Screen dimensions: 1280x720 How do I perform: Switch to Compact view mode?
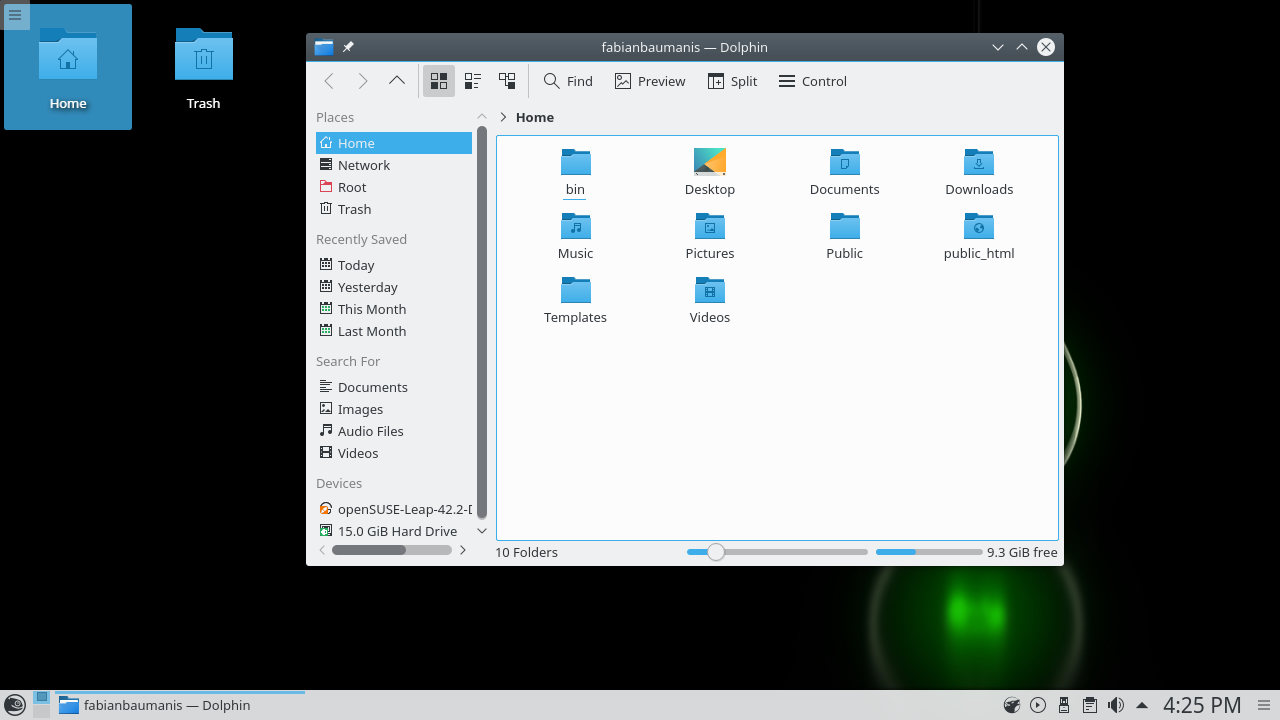tap(473, 81)
